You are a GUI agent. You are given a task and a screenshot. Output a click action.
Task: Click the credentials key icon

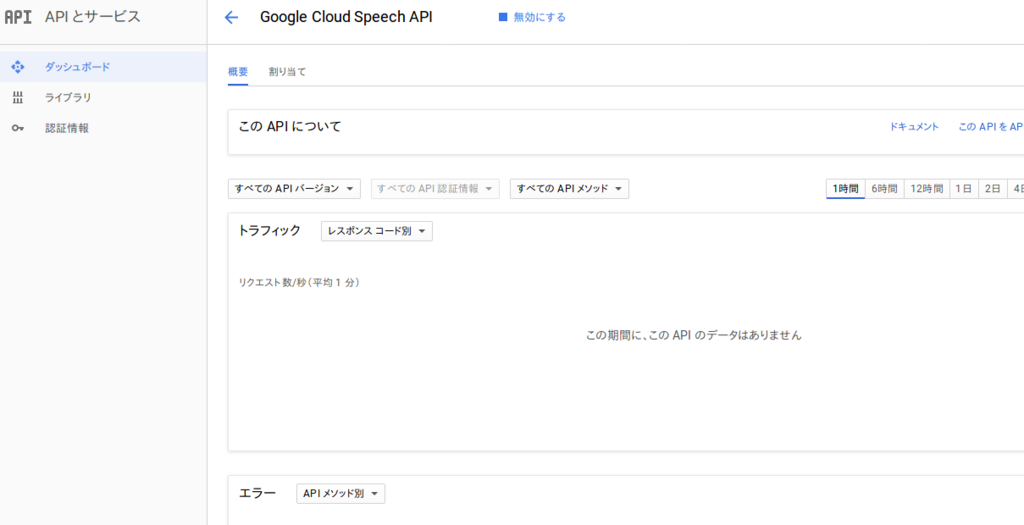(18, 128)
